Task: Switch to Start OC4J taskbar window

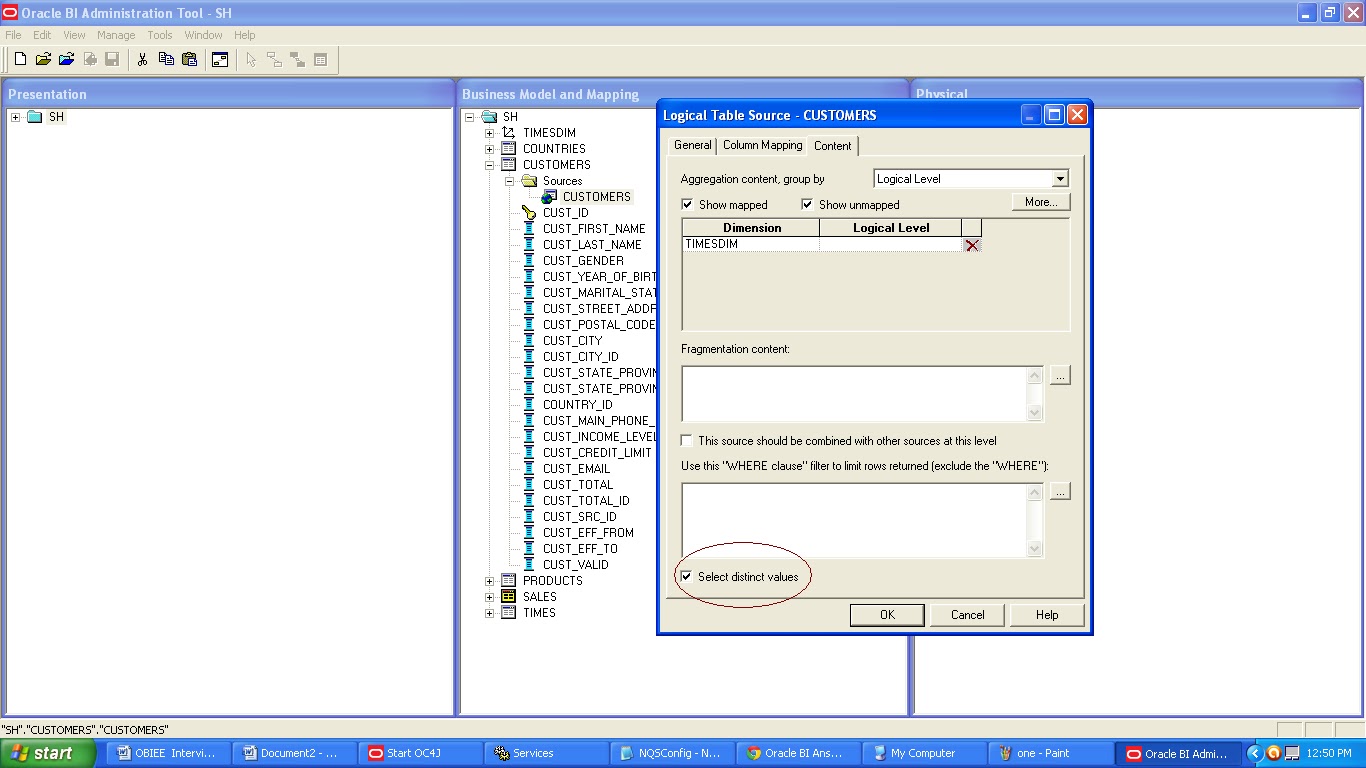Action: (x=420, y=754)
